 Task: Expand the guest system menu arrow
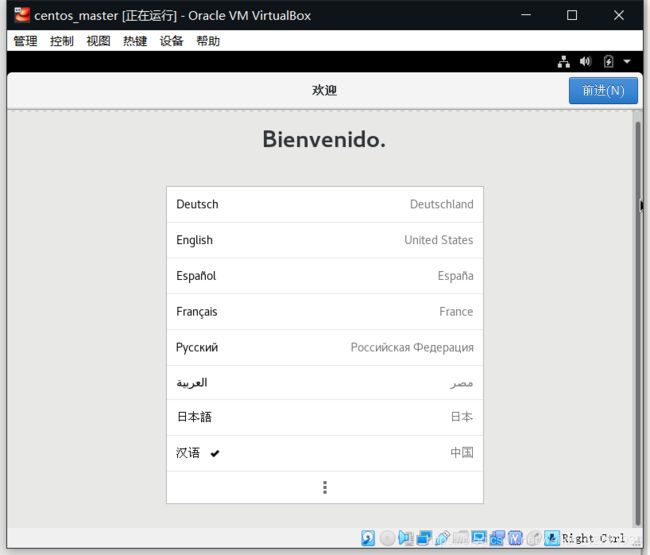pos(627,62)
